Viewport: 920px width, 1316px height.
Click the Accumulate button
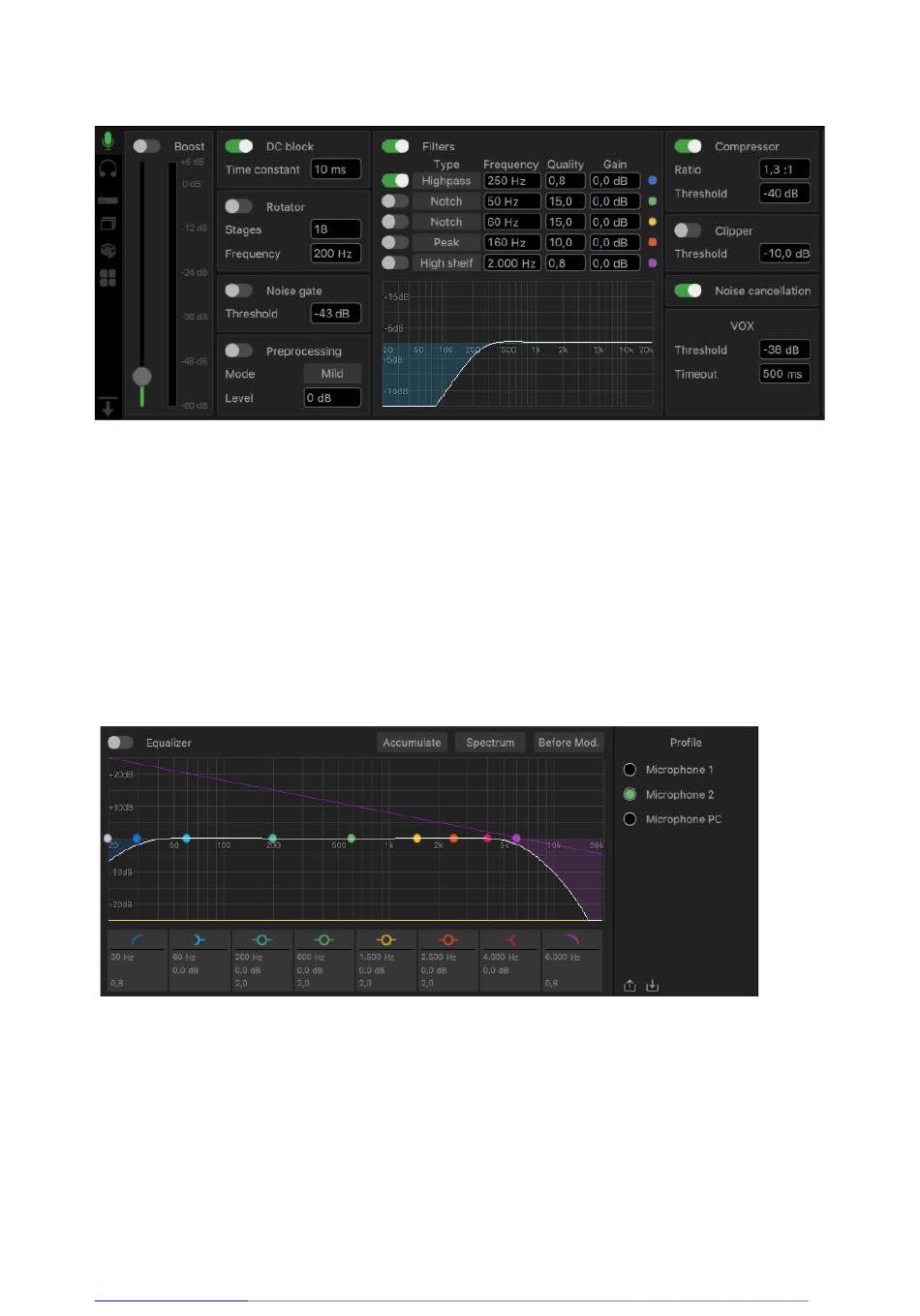pyautogui.click(x=413, y=743)
